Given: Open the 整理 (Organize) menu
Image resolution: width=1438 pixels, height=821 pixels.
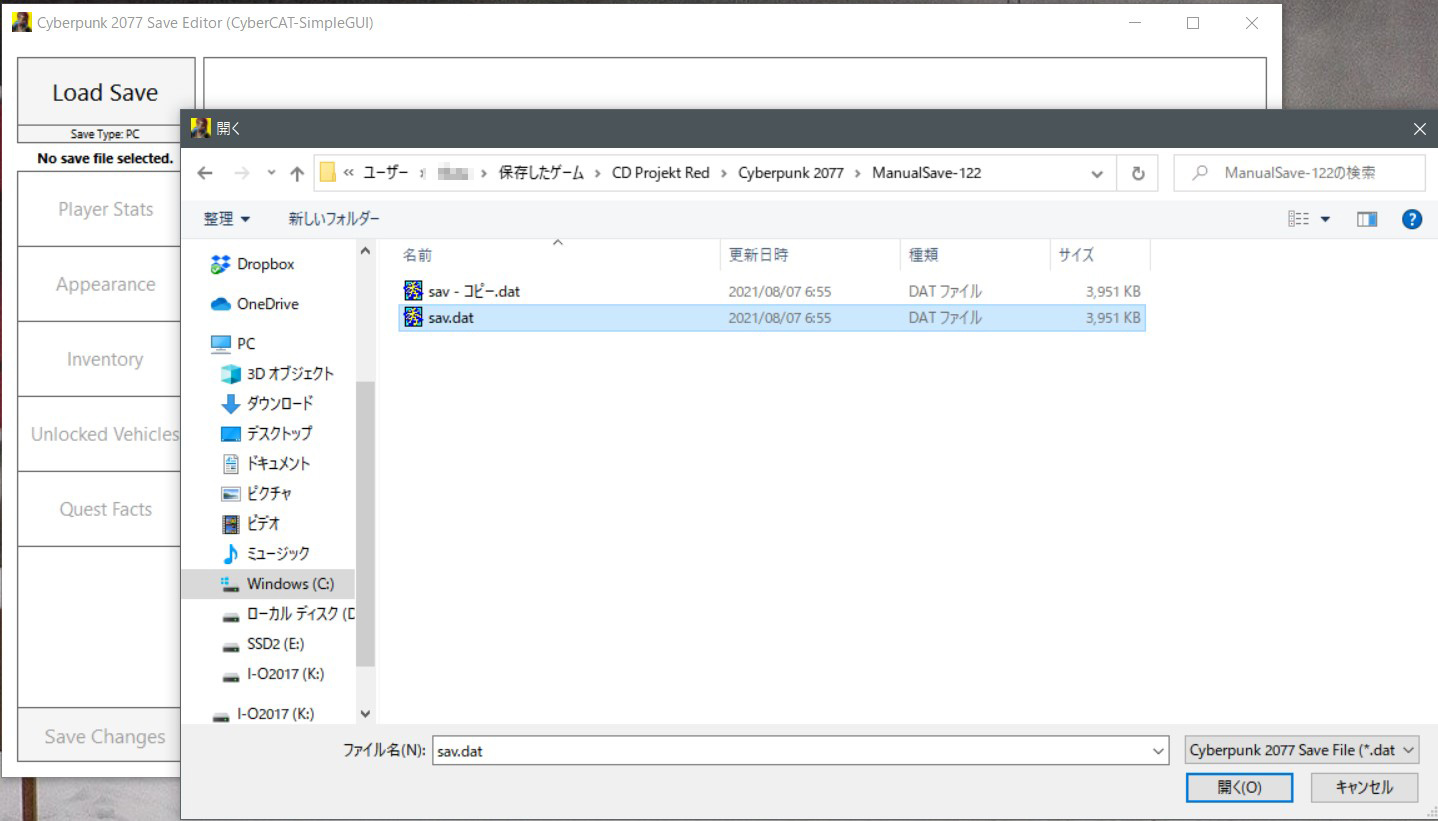Looking at the screenshot, I should (x=226, y=218).
